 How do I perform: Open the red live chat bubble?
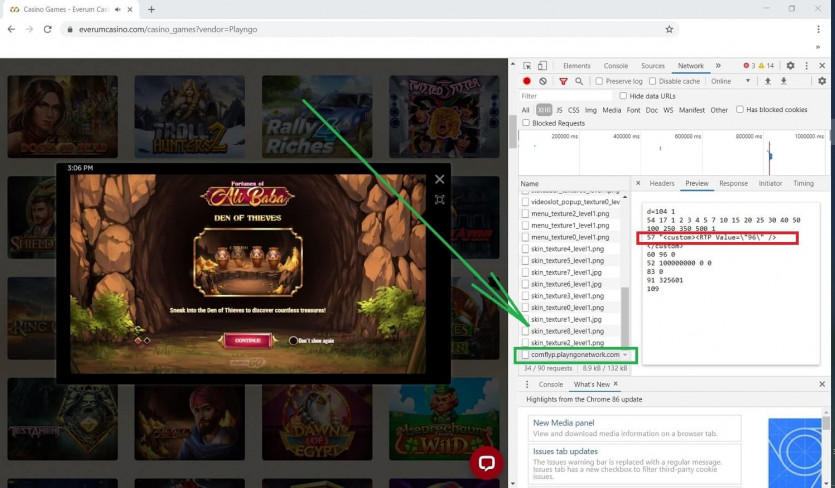coord(486,462)
